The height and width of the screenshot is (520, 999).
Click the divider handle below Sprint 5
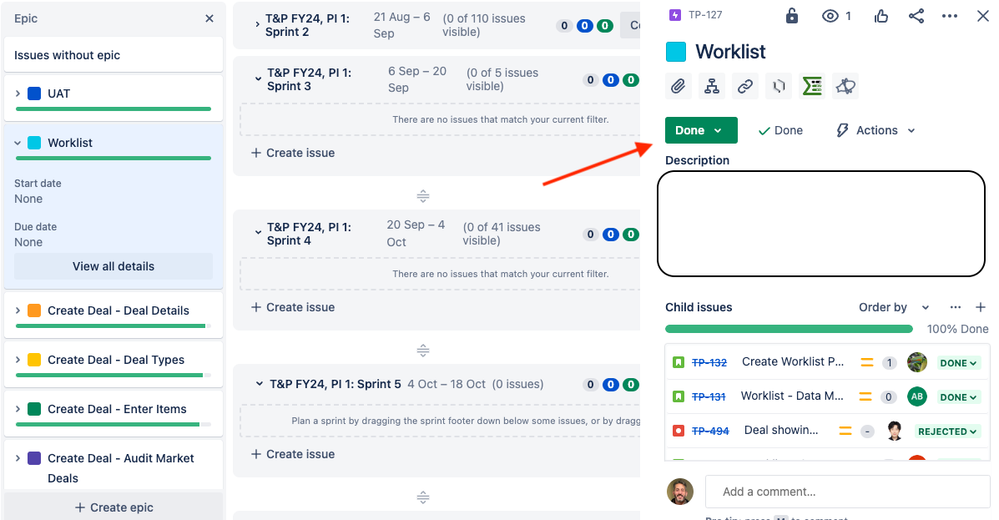coord(423,497)
